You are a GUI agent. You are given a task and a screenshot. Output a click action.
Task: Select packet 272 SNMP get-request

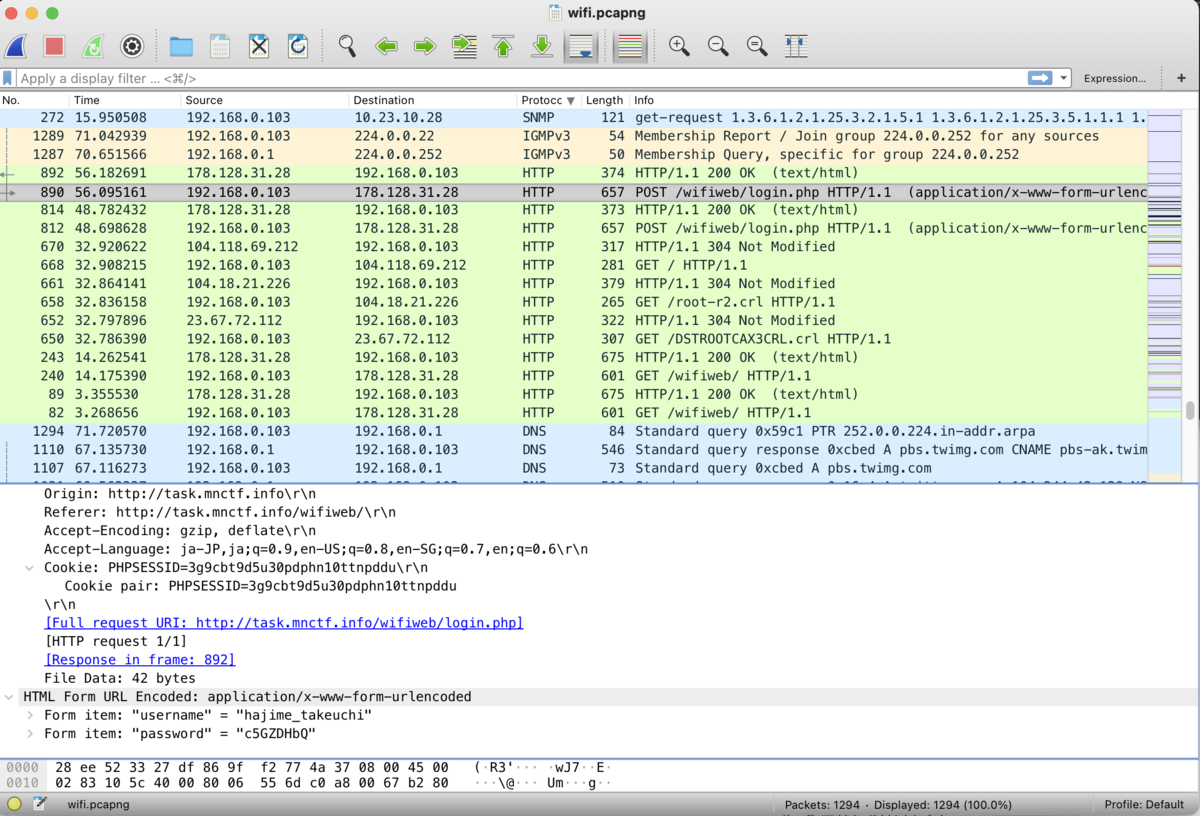click(x=574, y=118)
